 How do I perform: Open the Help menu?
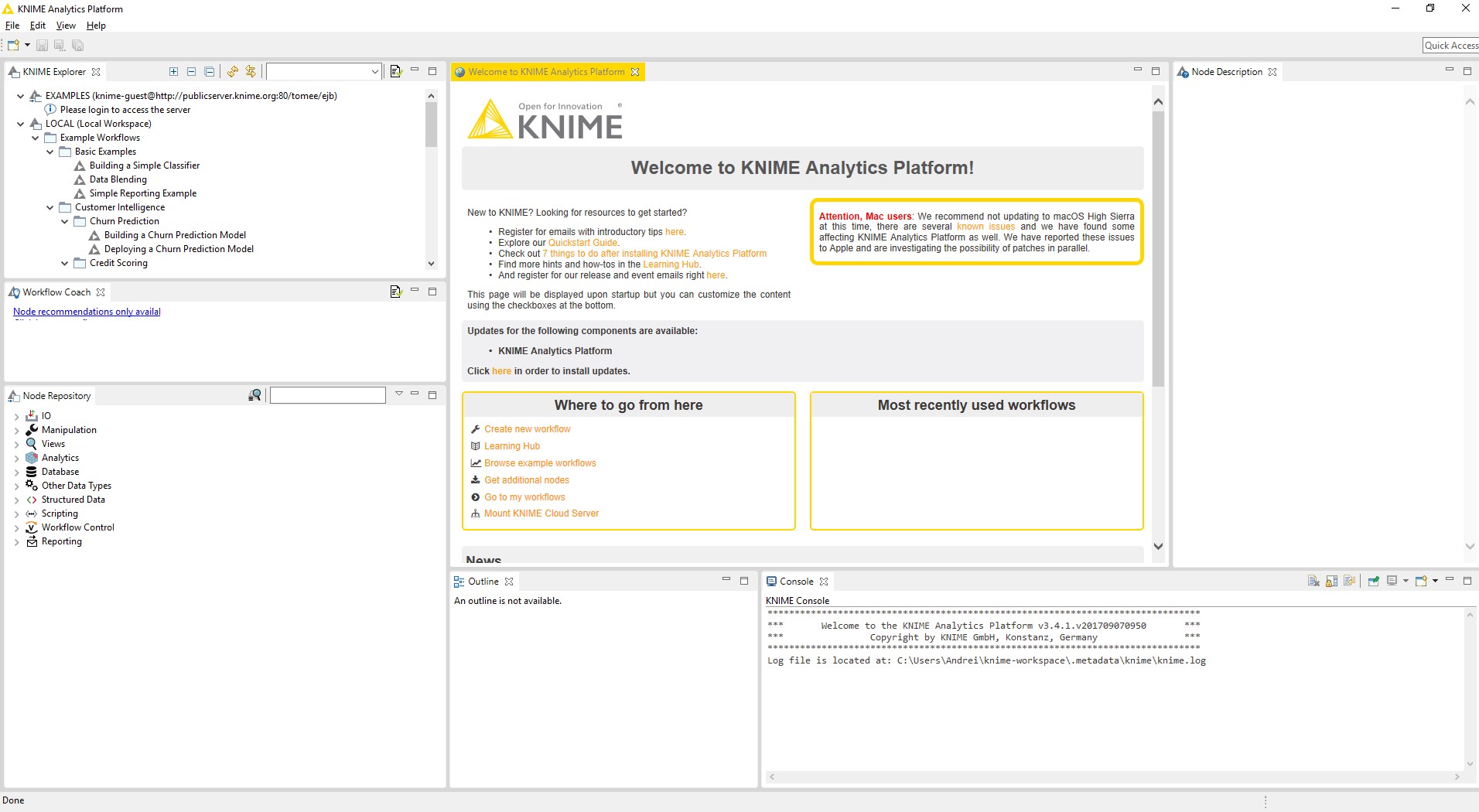pyautogui.click(x=96, y=26)
